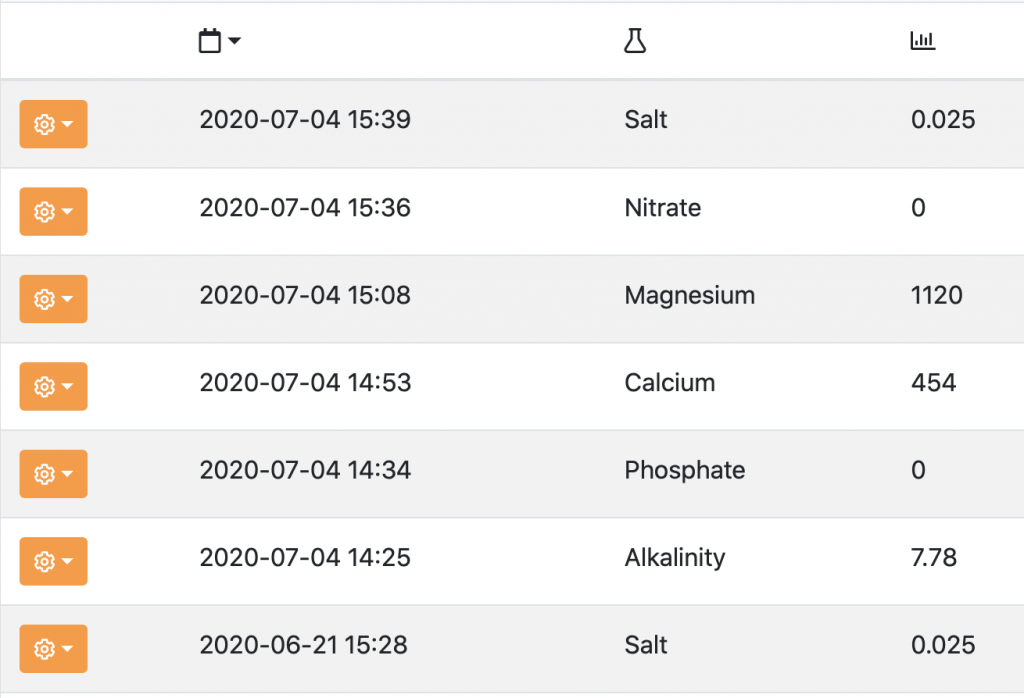
Task: Open the gear menu for the Calcium row
Action: pyautogui.click(x=53, y=386)
